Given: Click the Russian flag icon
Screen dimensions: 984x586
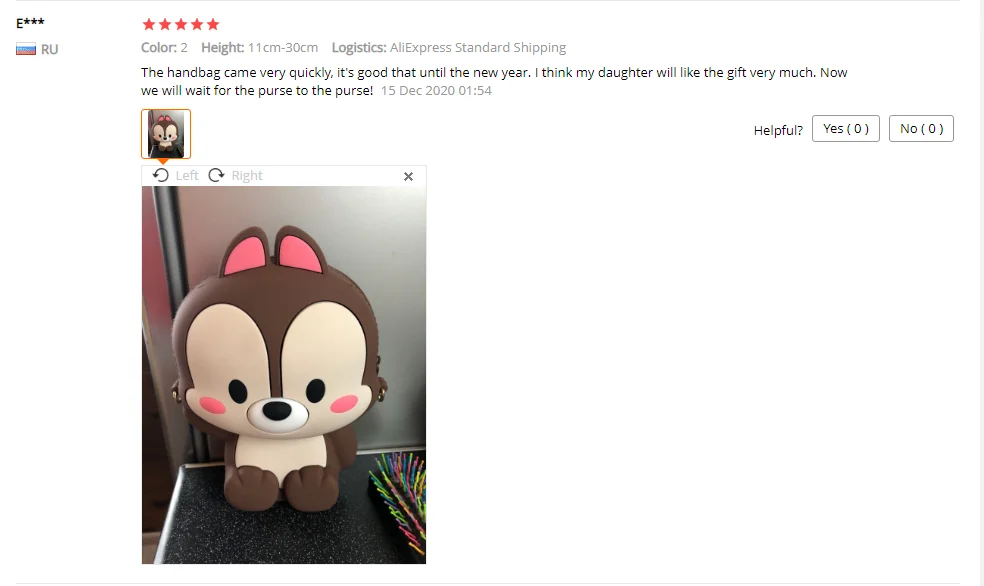Looking at the screenshot, I should (26, 50).
